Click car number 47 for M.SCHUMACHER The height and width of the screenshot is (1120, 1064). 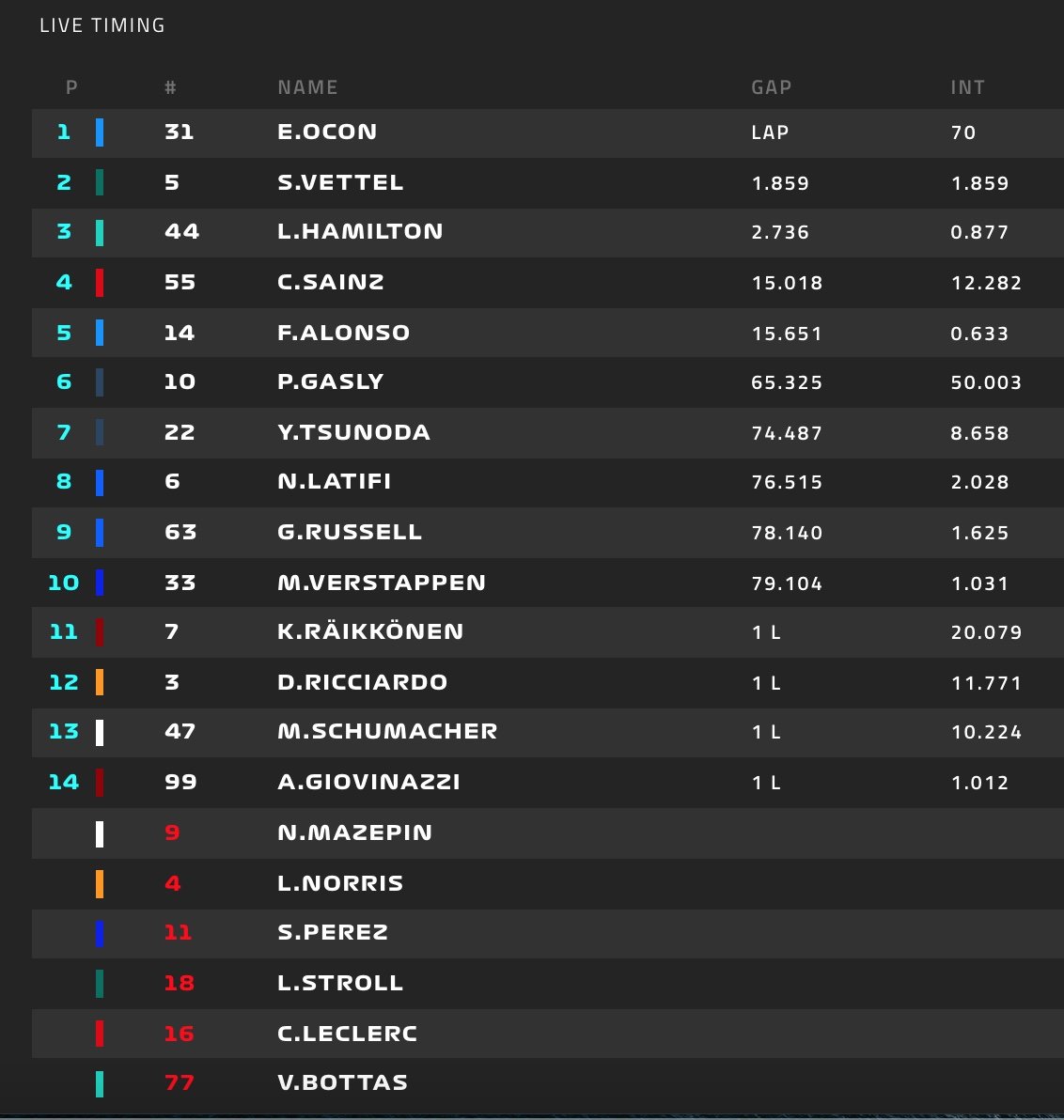180,731
